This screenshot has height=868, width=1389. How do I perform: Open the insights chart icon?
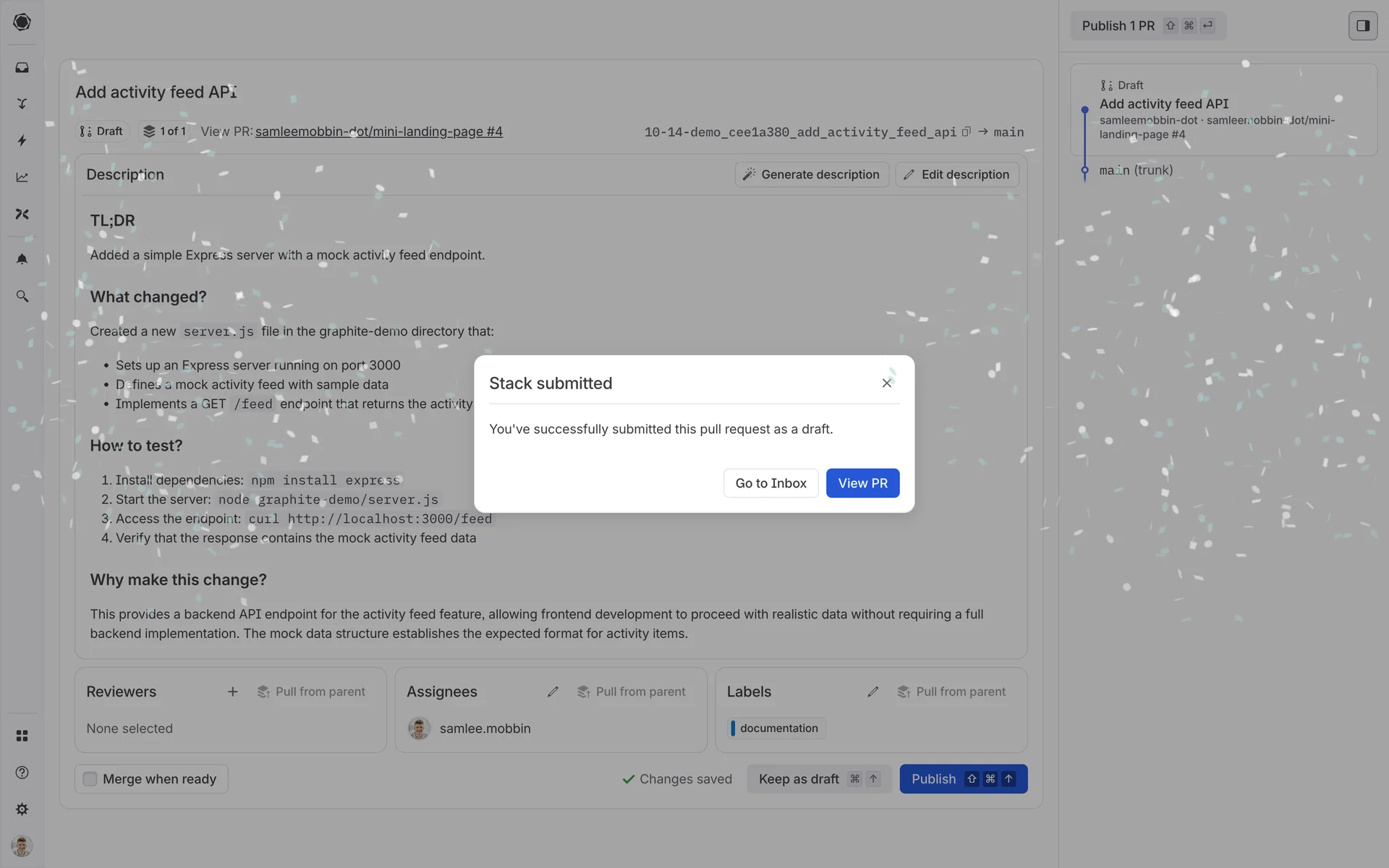click(22, 177)
